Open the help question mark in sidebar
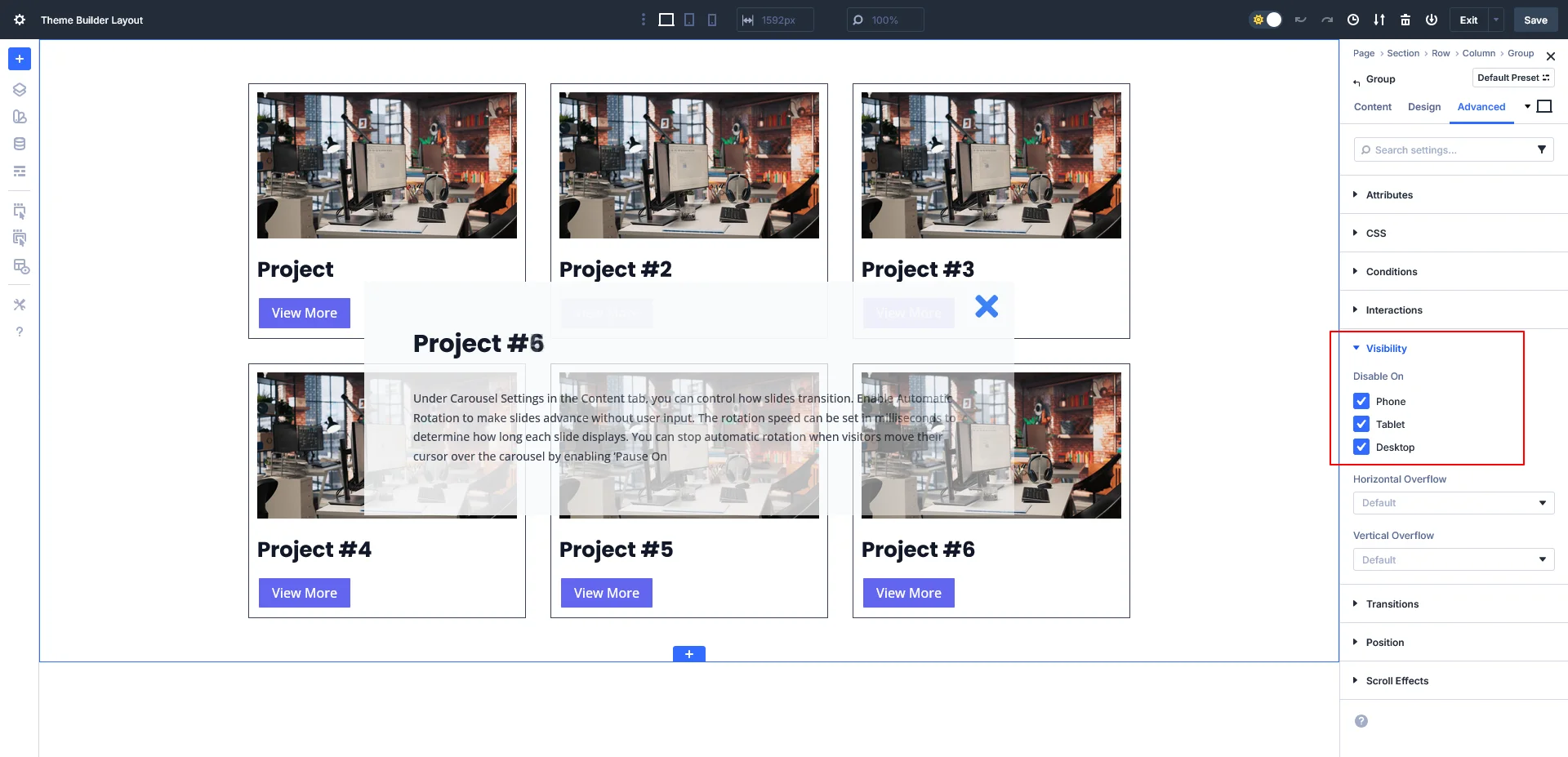This screenshot has width=1568, height=757. (20, 332)
